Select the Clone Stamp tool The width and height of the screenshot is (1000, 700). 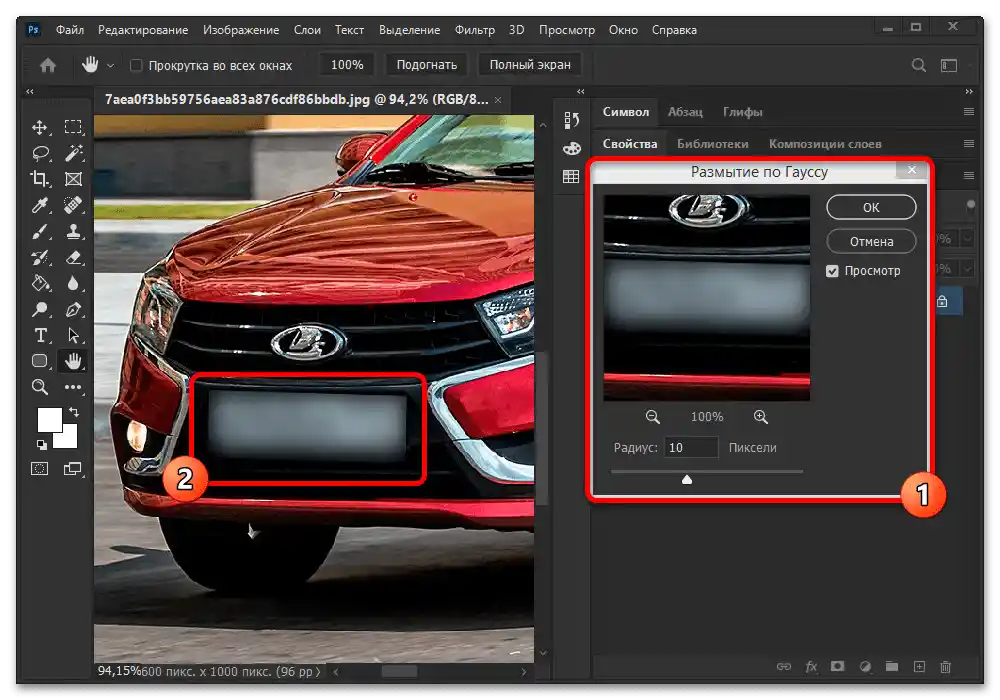[73, 231]
